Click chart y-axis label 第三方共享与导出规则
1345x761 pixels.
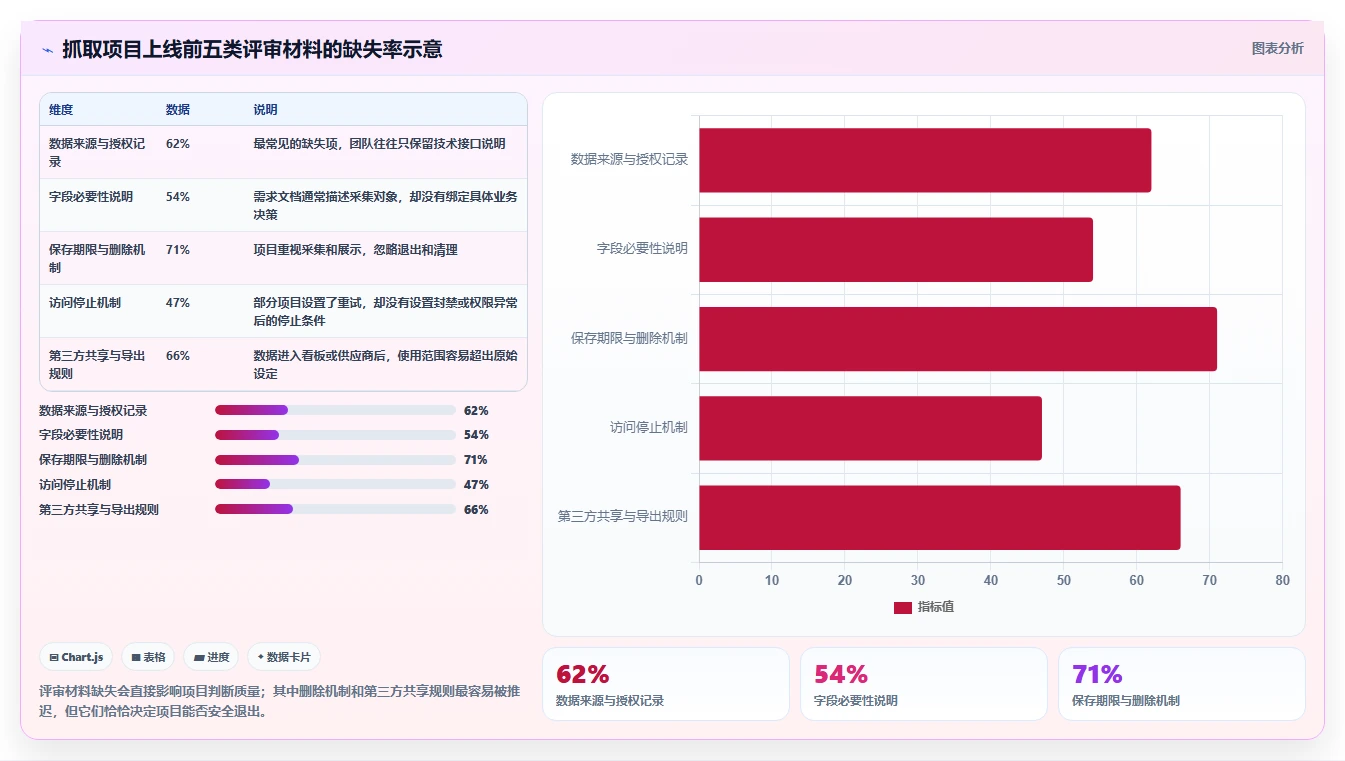623,517
